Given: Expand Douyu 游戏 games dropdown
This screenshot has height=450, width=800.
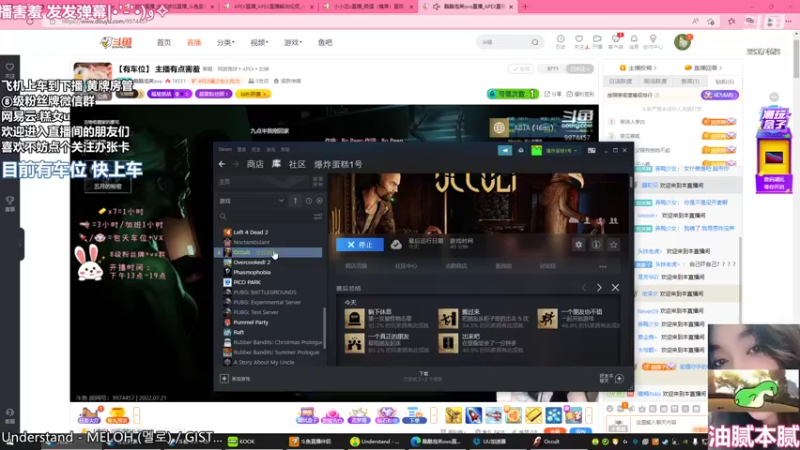Looking at the screenshot, I should point(293,42).
